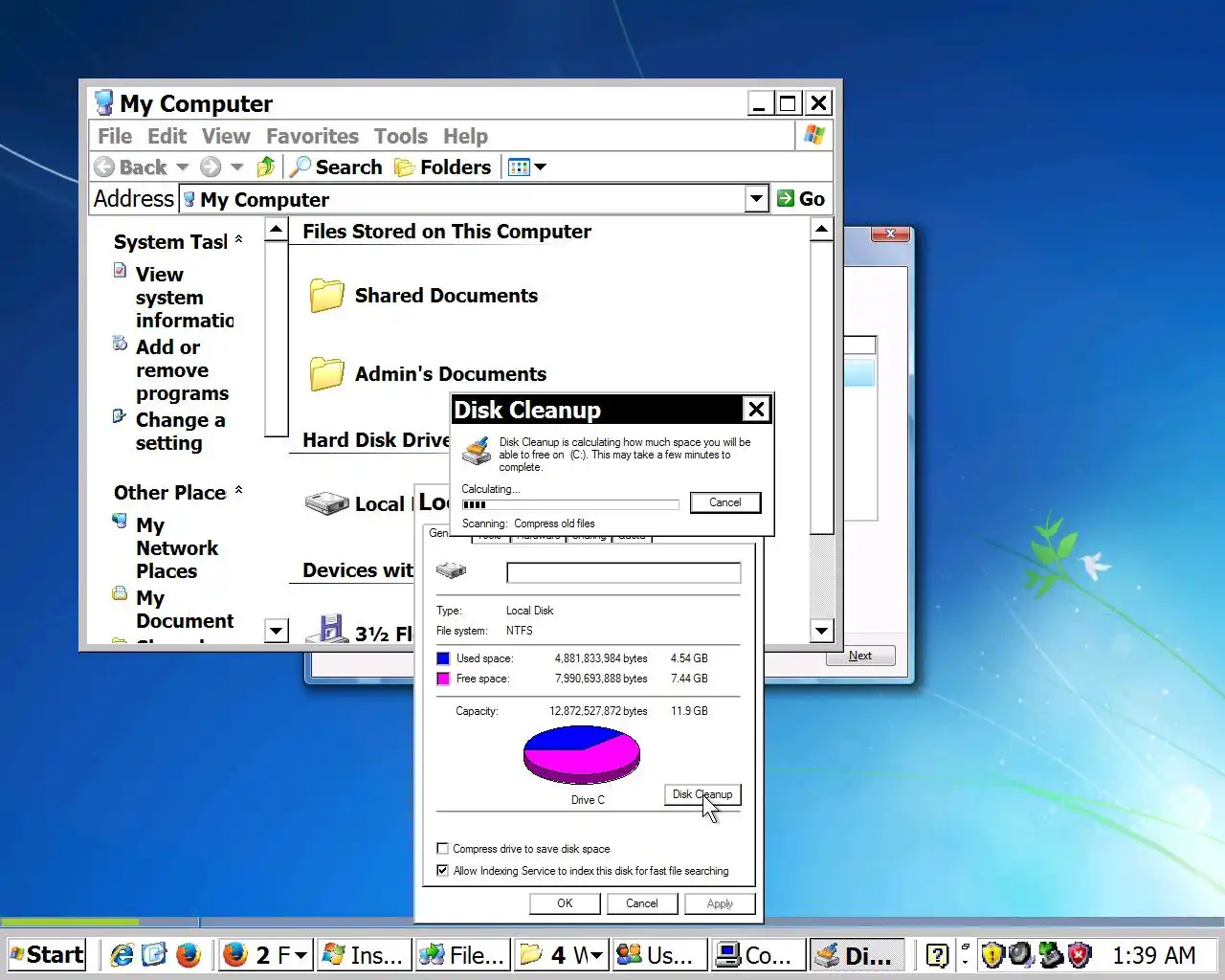Screen dimensions: 1225x980
Task: Open the Firefox taskbar group
Action: [265, 955]
